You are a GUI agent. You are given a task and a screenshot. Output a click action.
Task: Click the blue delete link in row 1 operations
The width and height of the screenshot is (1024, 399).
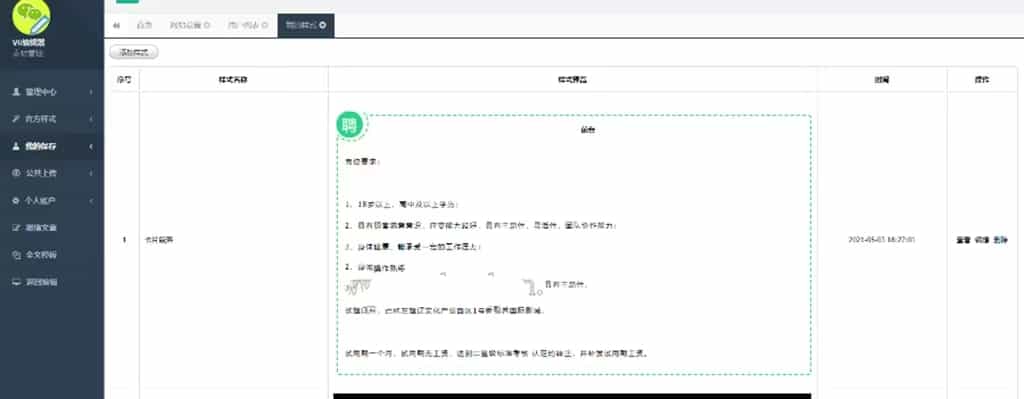click(1000, 240)
